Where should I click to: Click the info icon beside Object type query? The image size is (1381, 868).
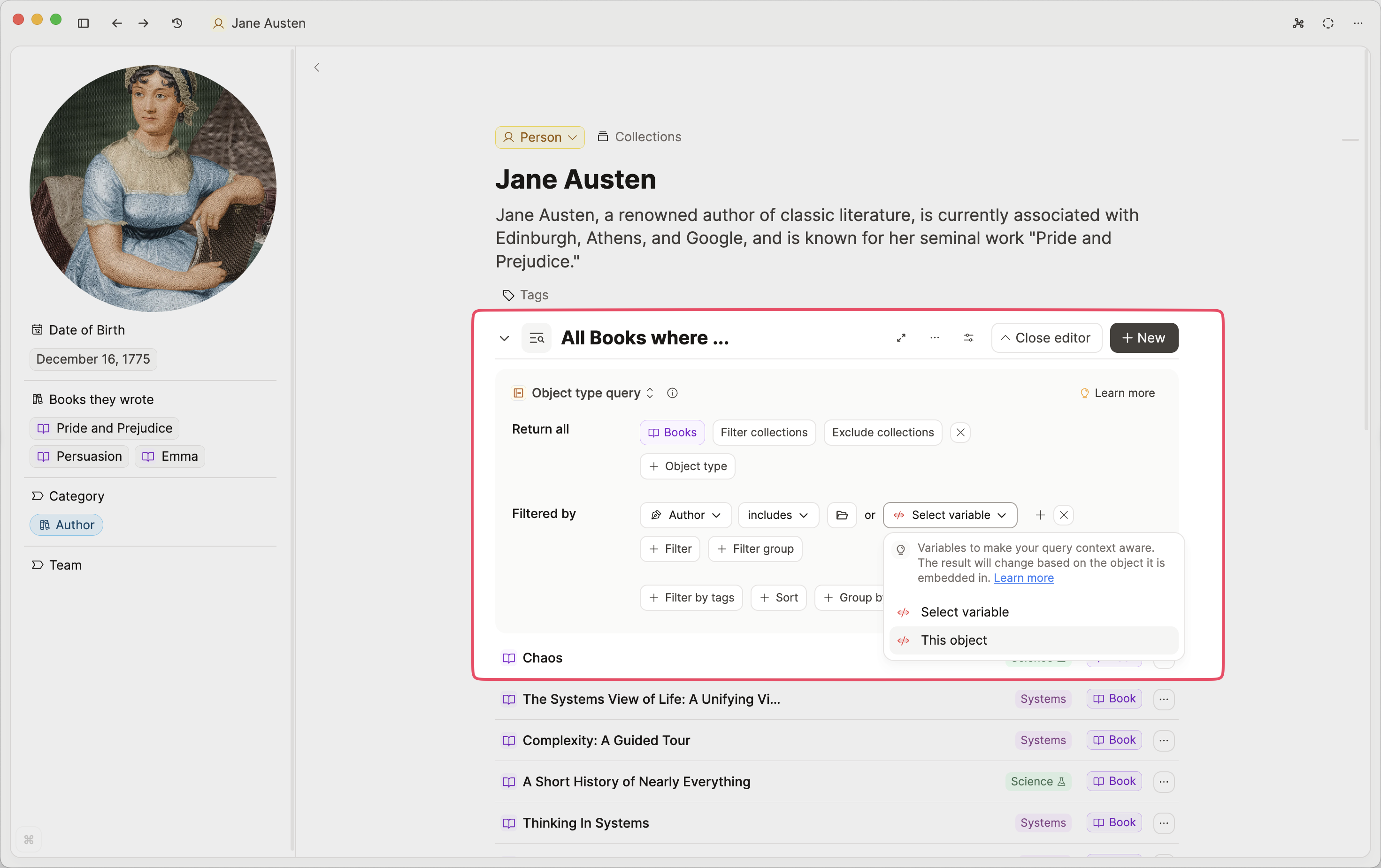672,393
